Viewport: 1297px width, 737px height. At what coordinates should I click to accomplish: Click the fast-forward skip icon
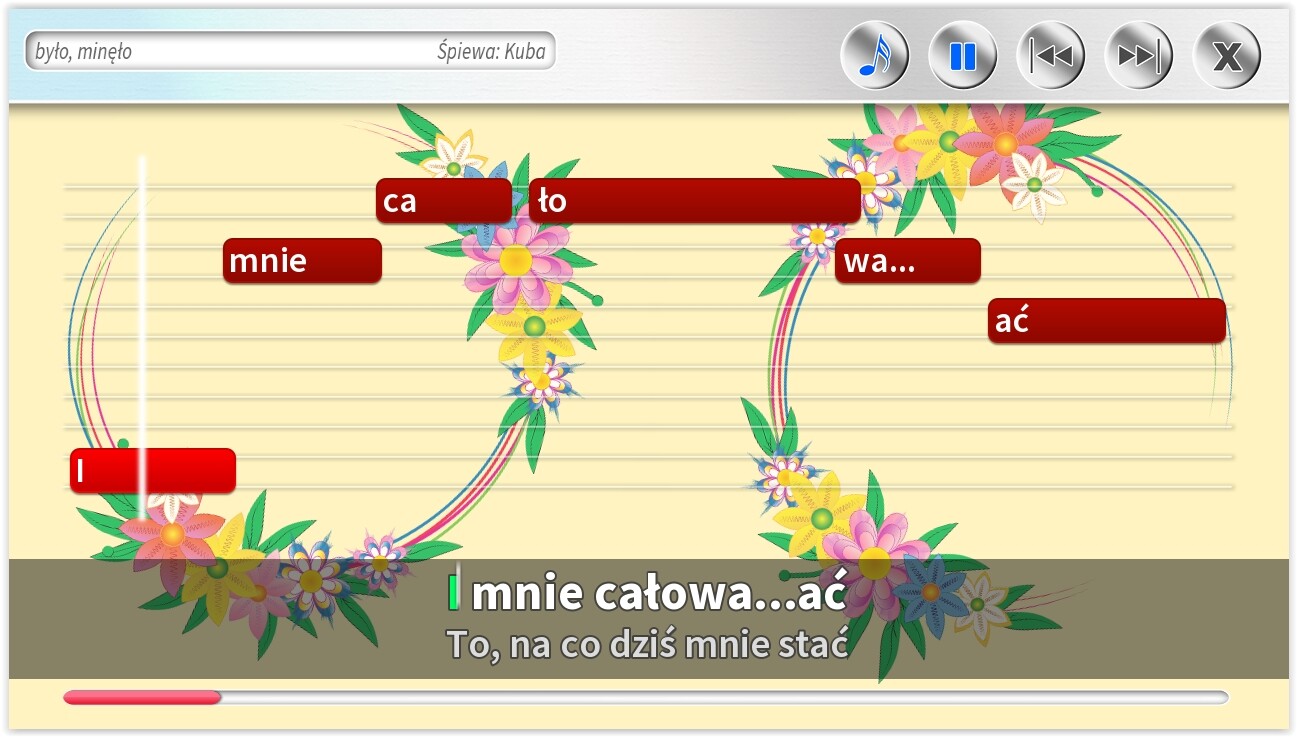click(1137, 54)
